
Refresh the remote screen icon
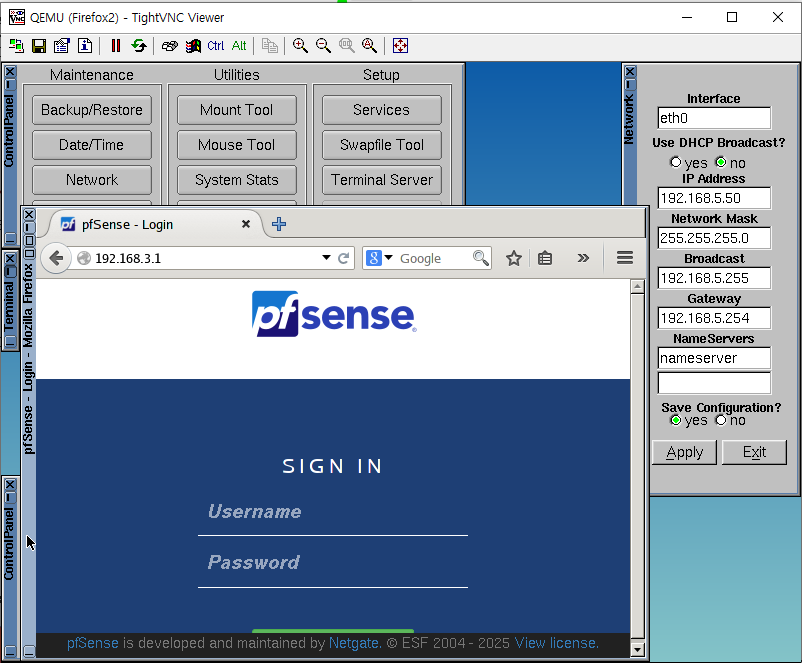click(x=139, y=46)
